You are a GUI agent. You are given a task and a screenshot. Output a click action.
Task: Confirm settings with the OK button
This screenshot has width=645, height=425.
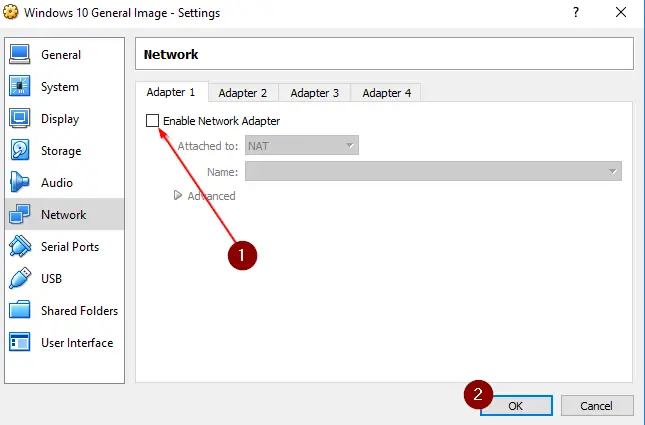(516, 406)
